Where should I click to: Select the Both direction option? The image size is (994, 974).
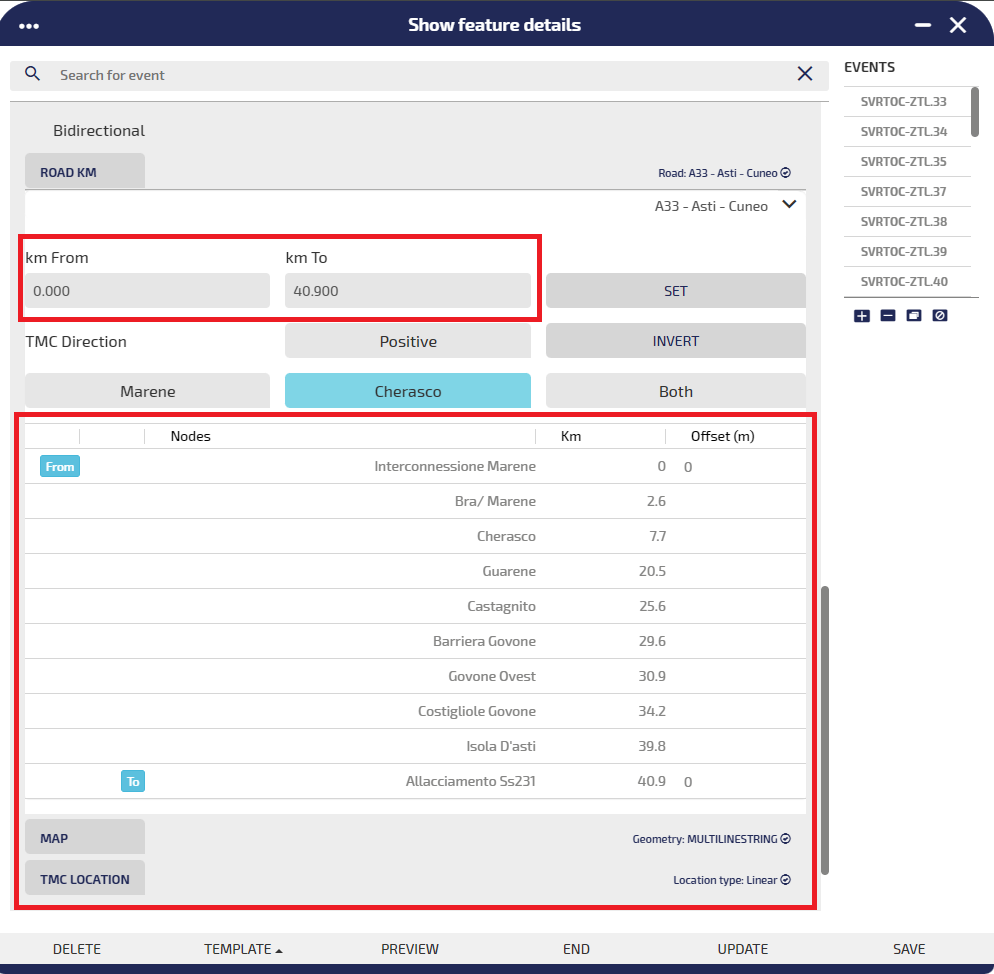coord(675,391)
